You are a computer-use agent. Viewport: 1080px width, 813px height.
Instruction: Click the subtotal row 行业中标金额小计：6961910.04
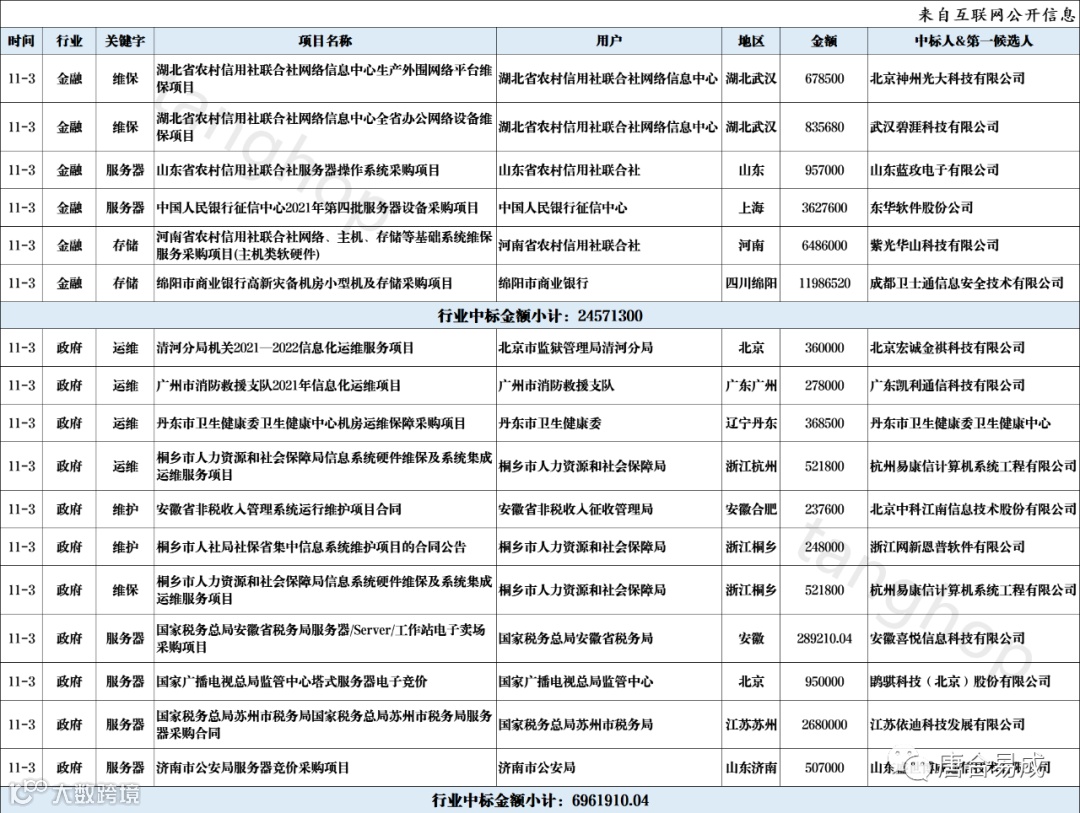540,800
